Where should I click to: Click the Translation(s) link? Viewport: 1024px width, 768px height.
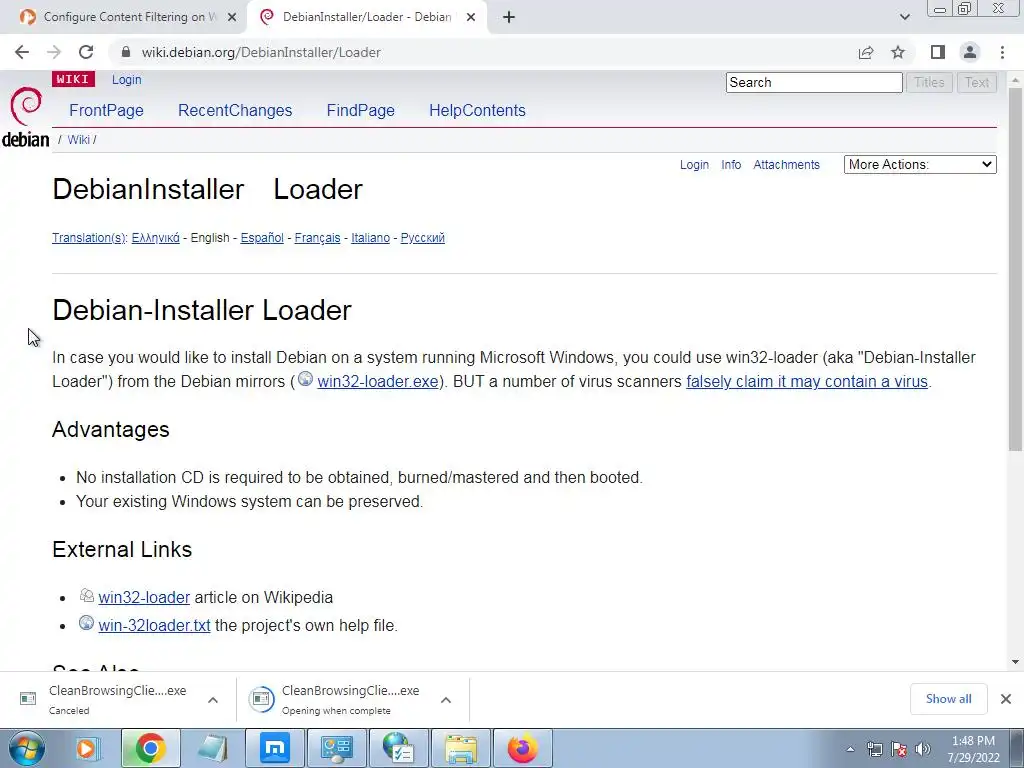tap(89, 238)
